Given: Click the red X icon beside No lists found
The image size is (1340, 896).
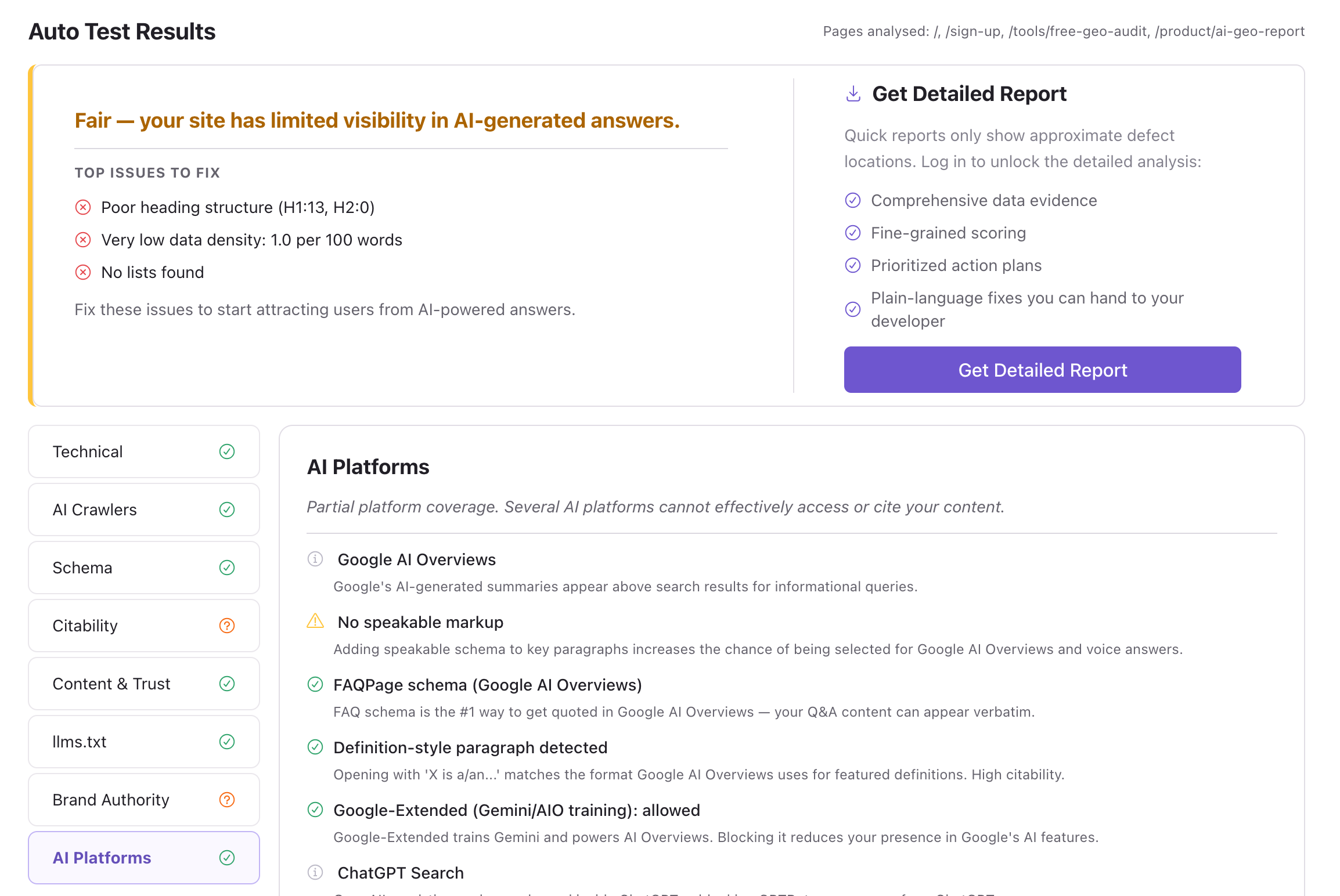Looking at the screenshot, I should [83, 272].
